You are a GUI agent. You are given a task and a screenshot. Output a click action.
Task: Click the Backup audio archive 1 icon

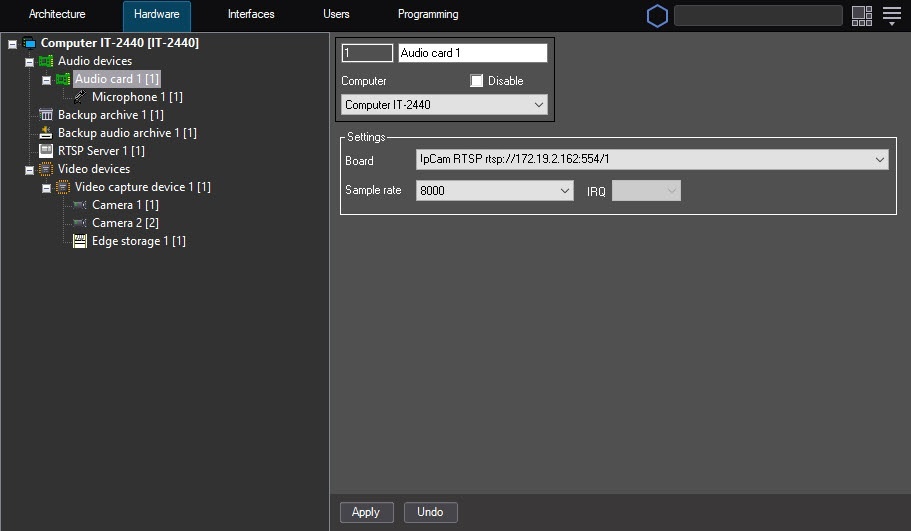coord(46,133)
